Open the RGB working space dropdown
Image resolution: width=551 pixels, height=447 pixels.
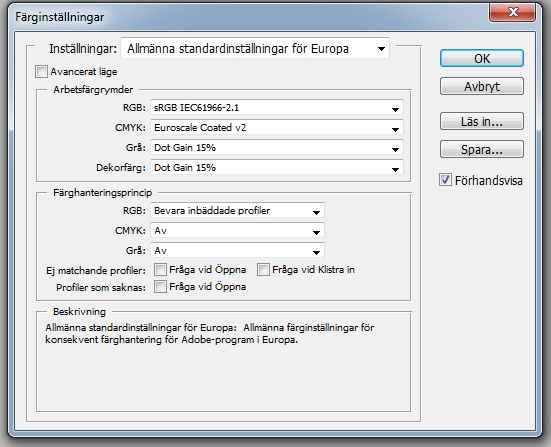tap(277, 108)
